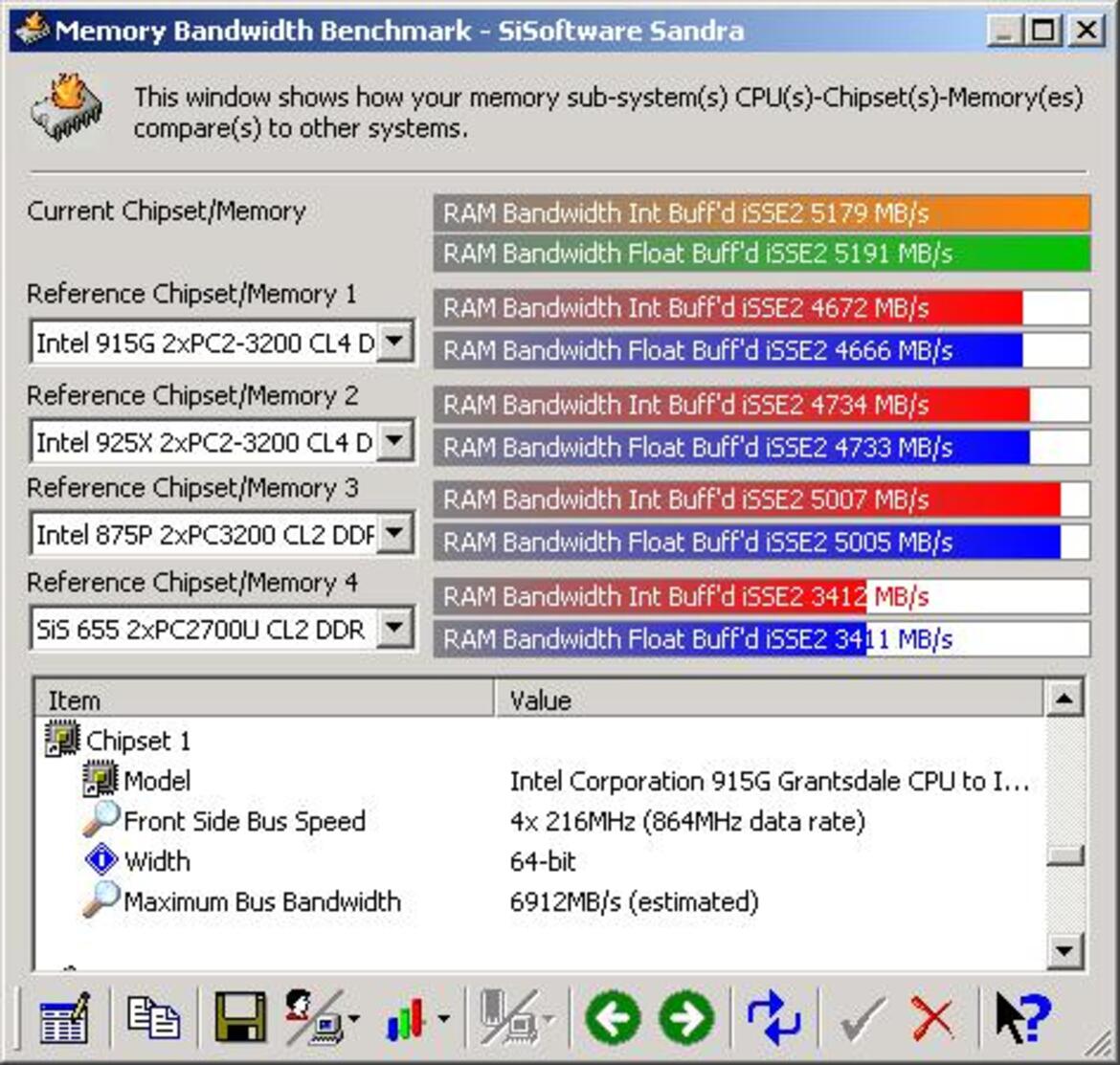Click the memory chip flame icon at top

67,107
